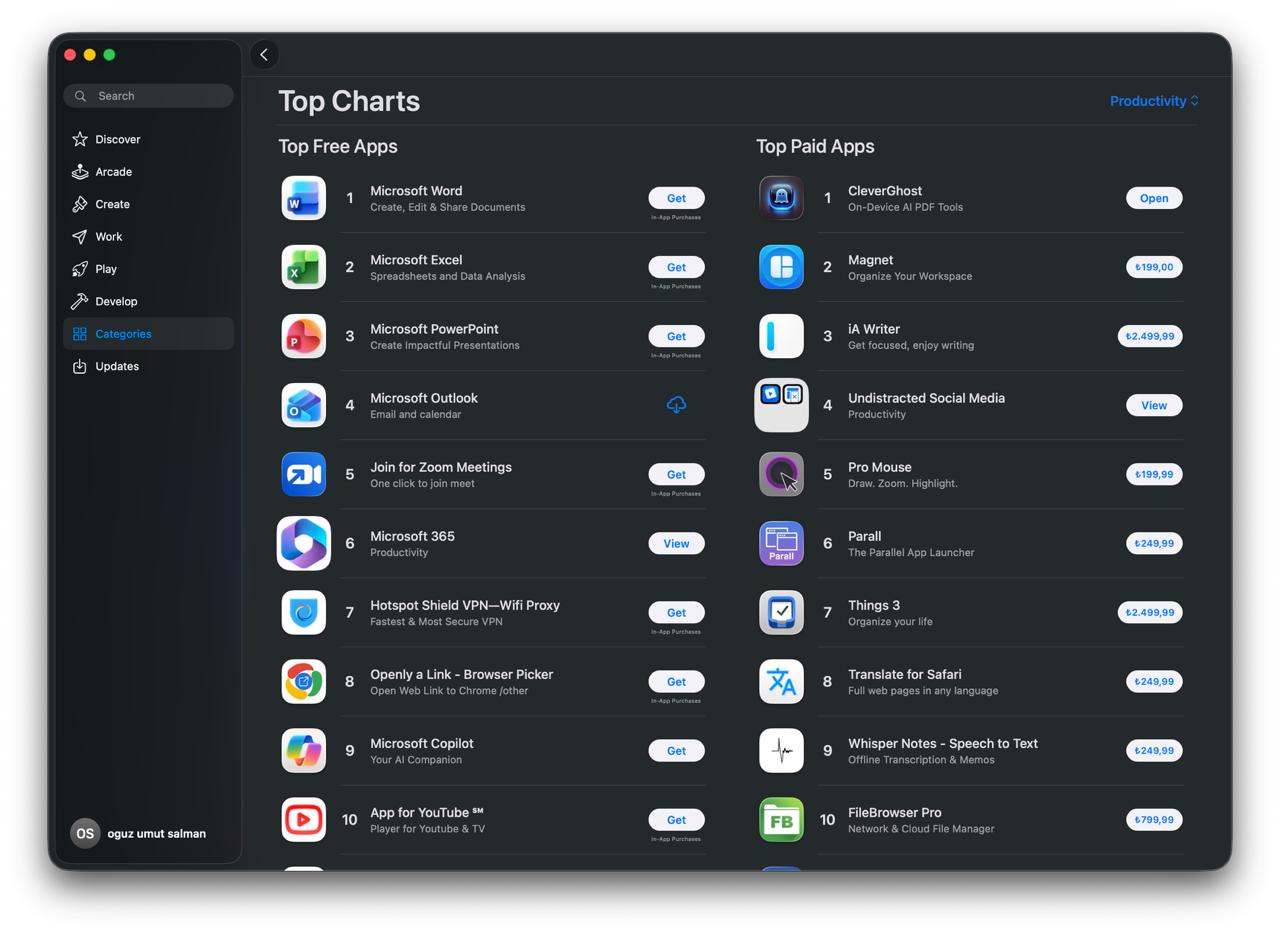Click the Things 3 app icon

coord(781,612)
